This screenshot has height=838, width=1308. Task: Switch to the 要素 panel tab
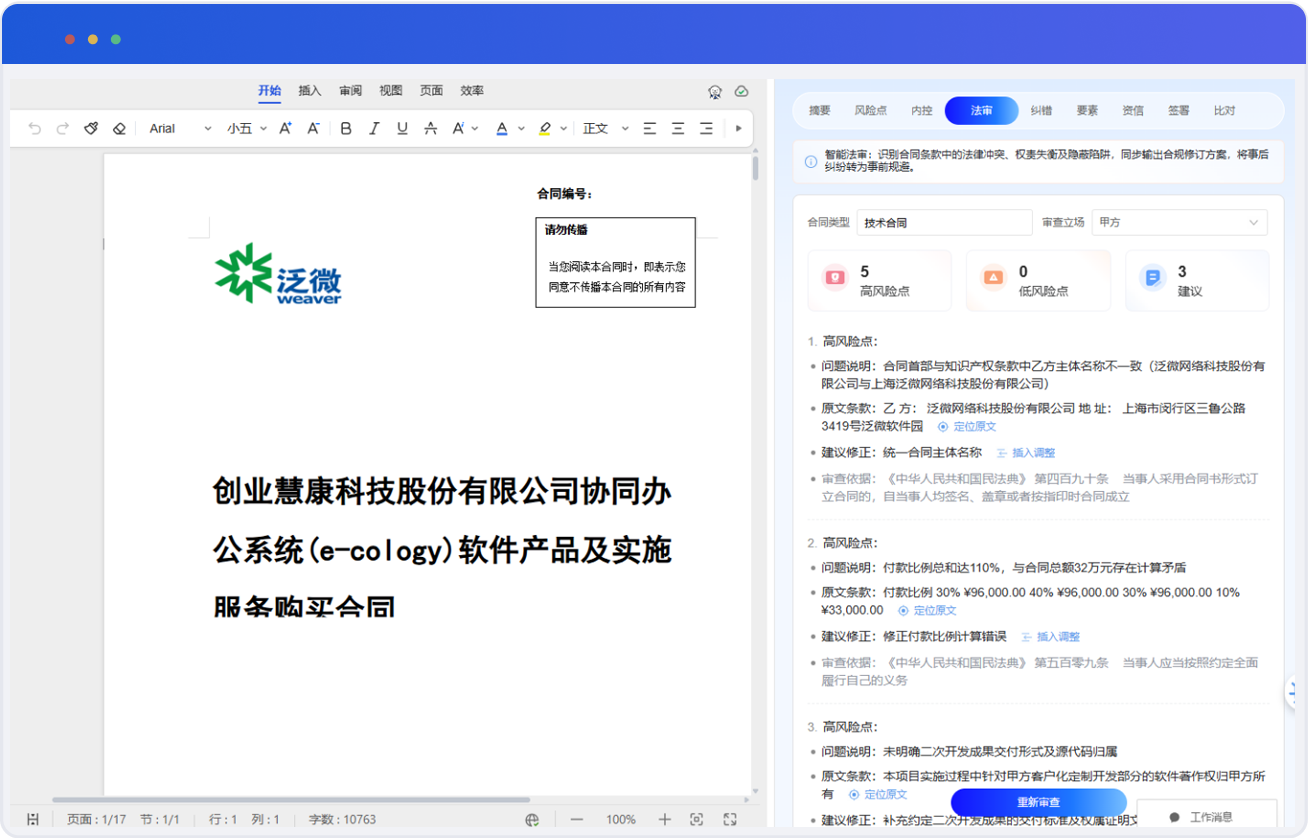tap(1087, 111)
